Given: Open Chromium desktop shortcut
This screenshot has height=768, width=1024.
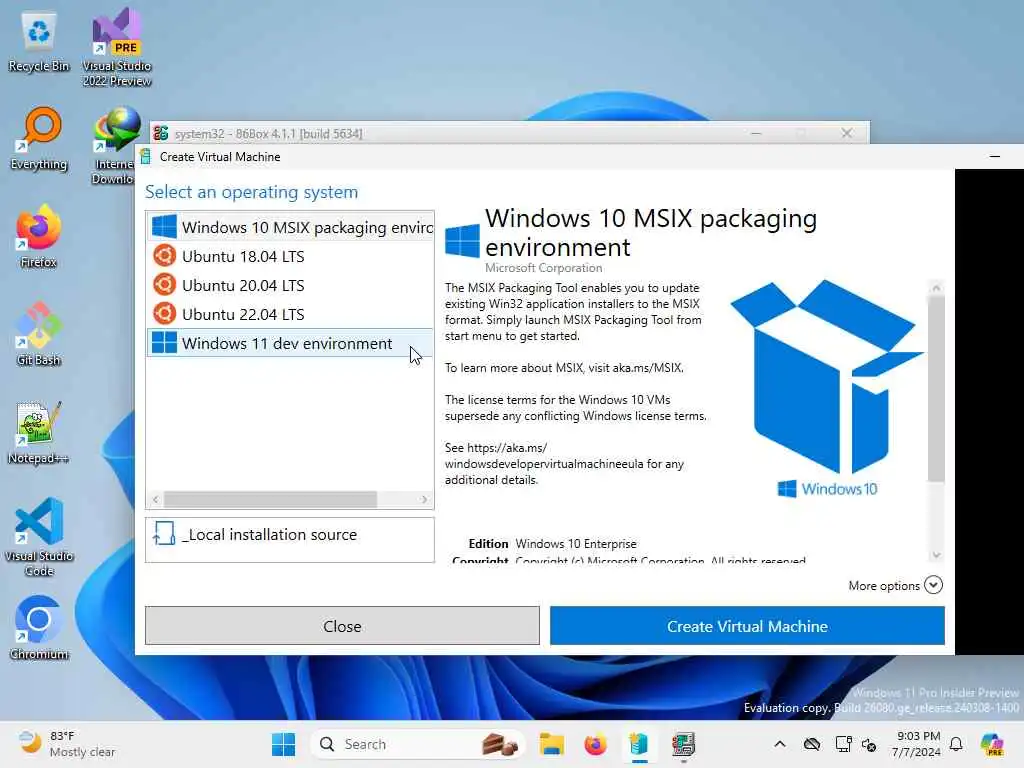Looking at the screenshot, I should tap(39, 628).
